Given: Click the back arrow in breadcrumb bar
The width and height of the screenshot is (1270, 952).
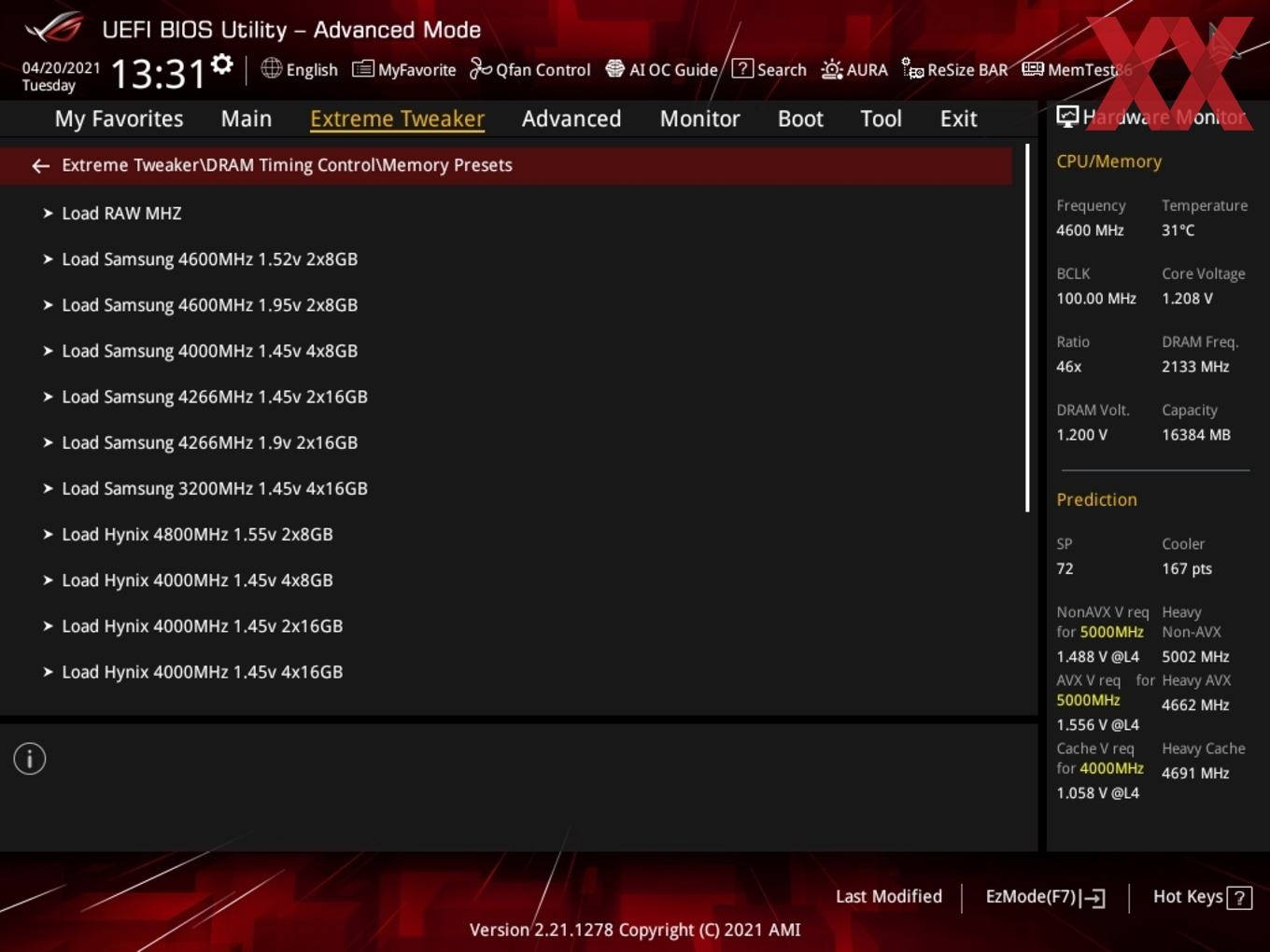Looking at the screenshot, I should 40,165.
